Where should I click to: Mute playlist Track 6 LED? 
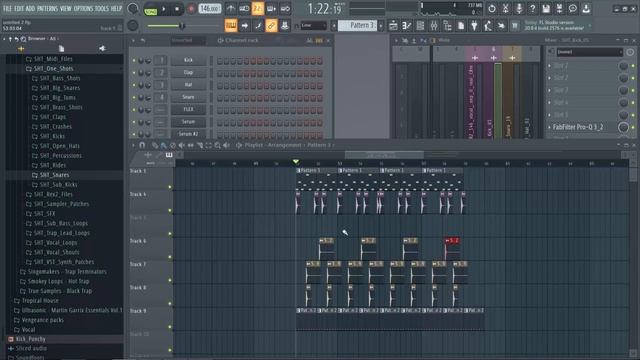coord(170,257)
